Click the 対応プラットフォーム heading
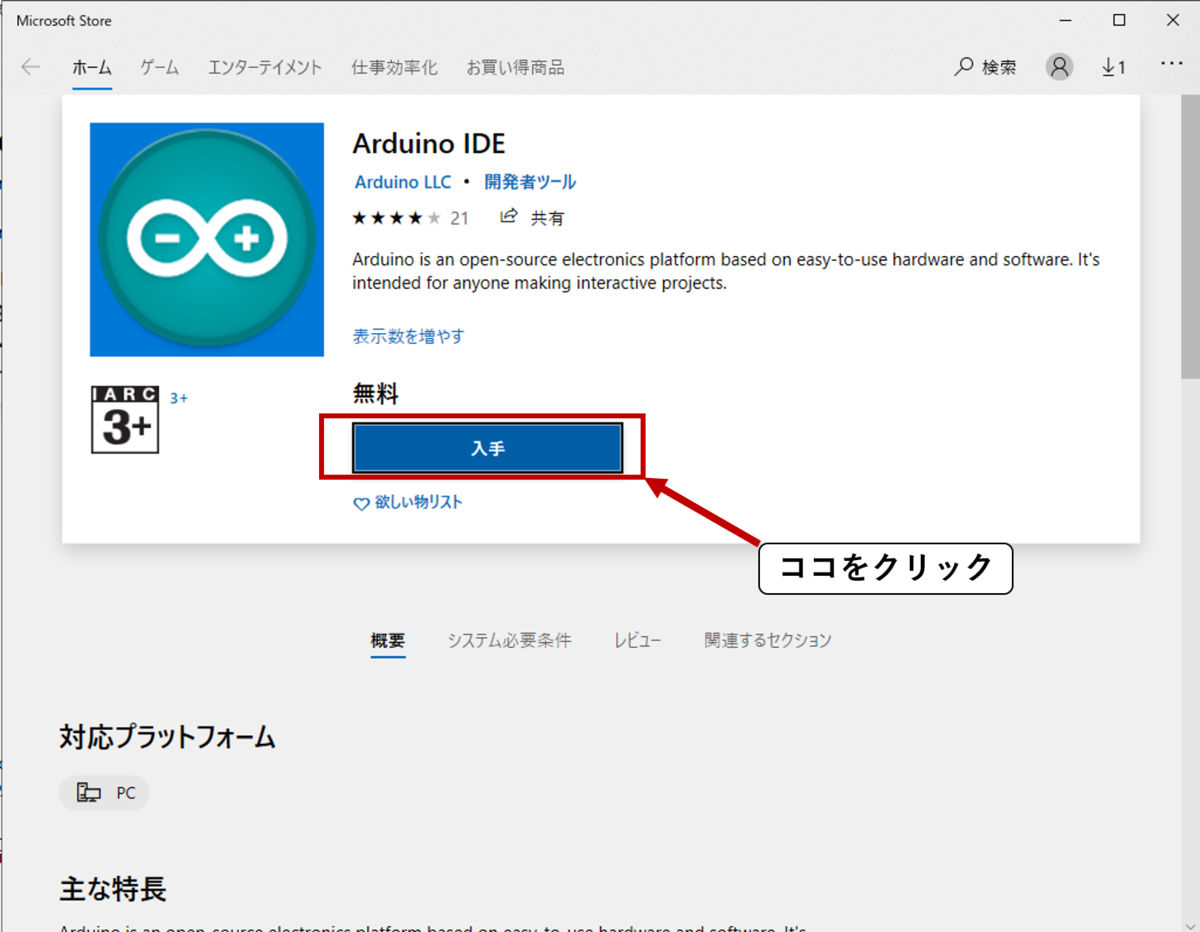 [x=167, y=738]
